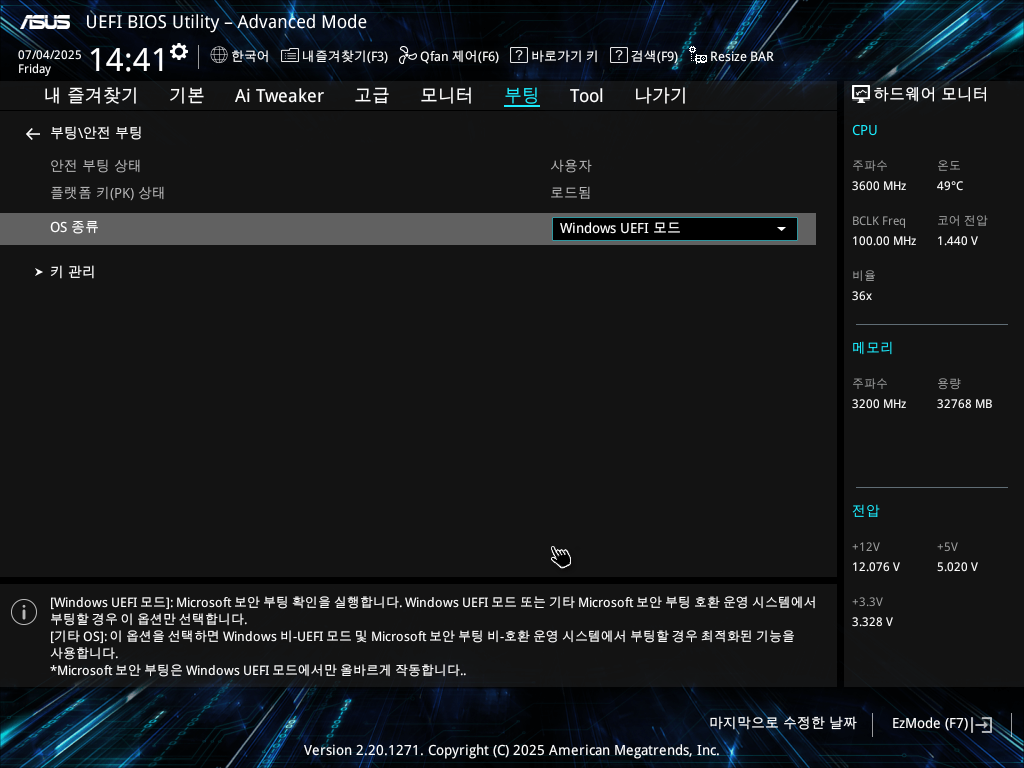Expand the 키 관리 submenu
Viewport: 1024px width, 768px height.
tap(72, 272)
